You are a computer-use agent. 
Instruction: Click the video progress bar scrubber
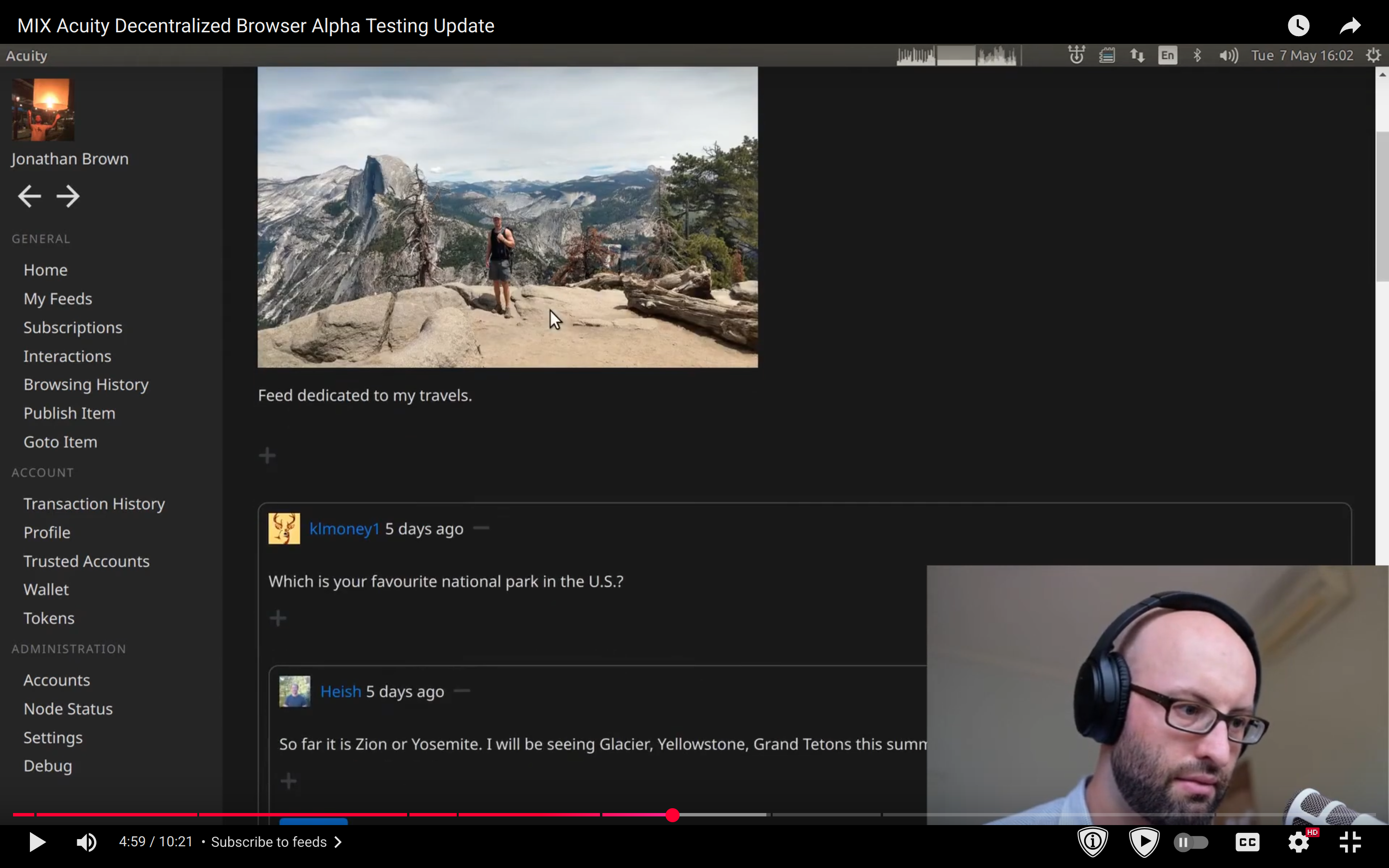coord(673,814)
